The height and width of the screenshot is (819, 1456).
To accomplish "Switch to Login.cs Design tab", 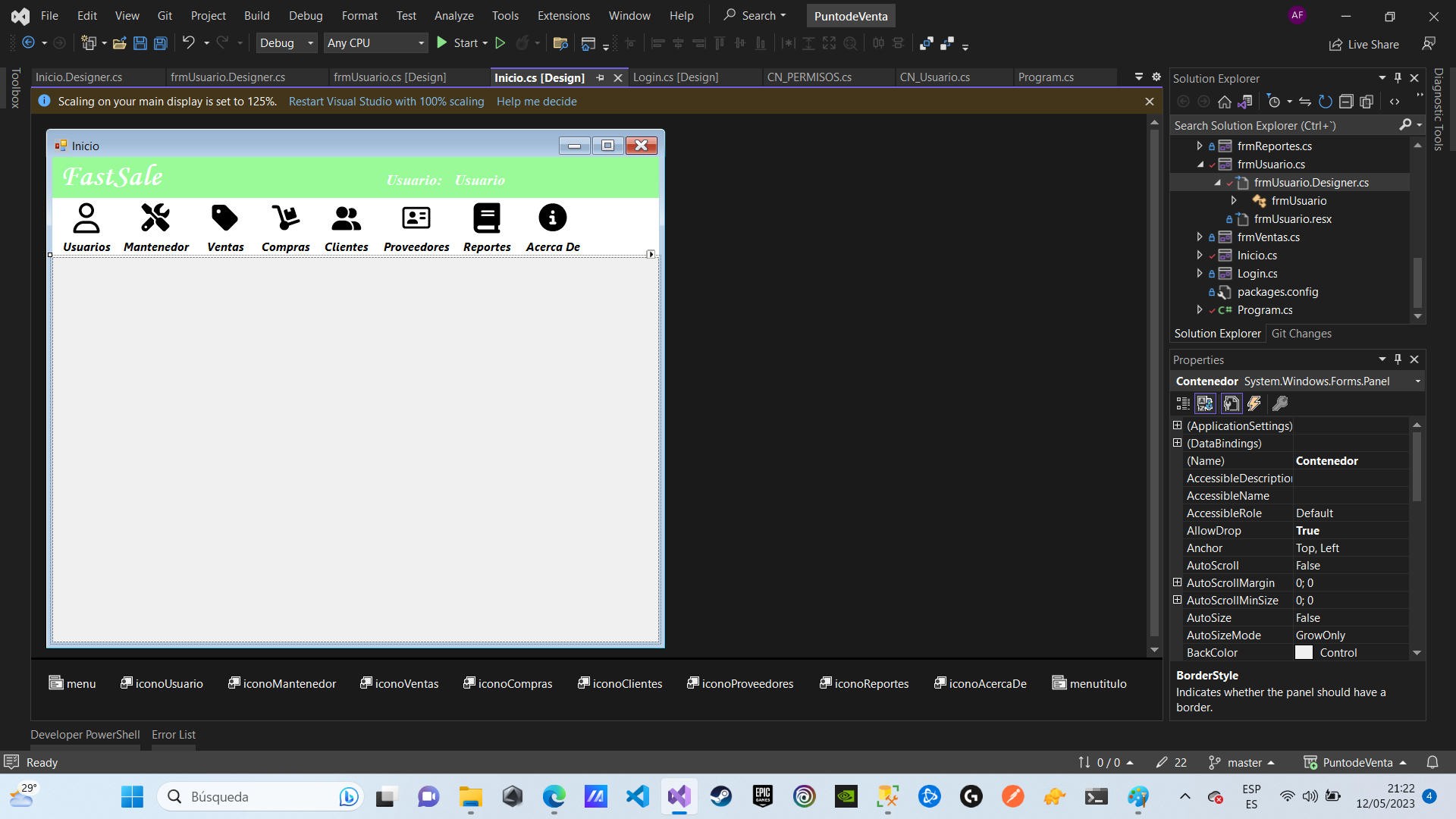I will [x=677, y=77].
